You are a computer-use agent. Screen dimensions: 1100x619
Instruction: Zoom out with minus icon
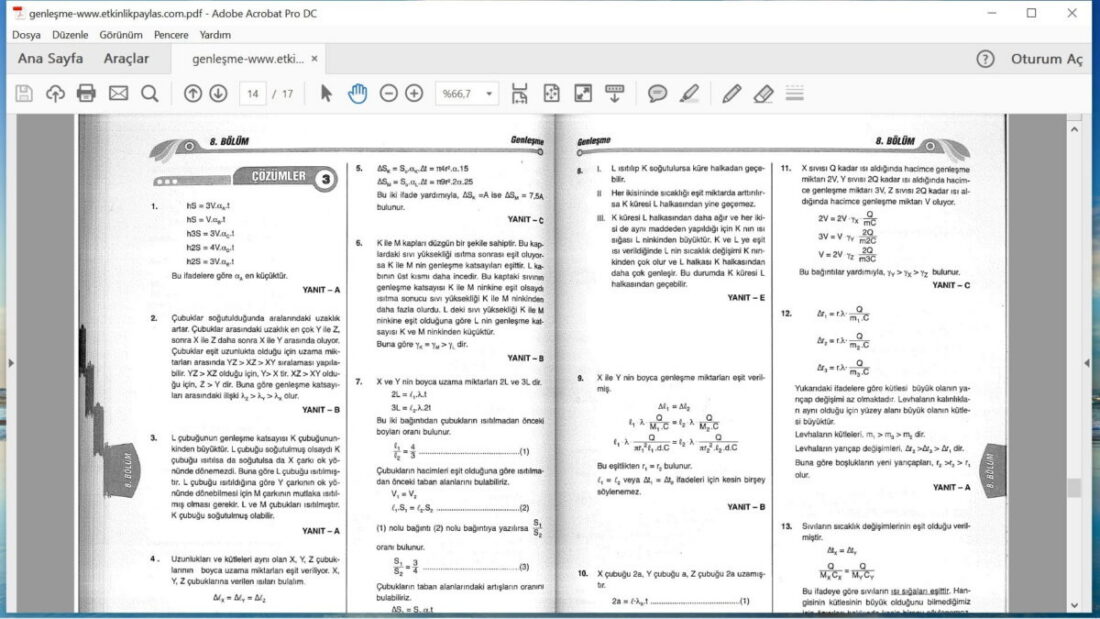389,93
